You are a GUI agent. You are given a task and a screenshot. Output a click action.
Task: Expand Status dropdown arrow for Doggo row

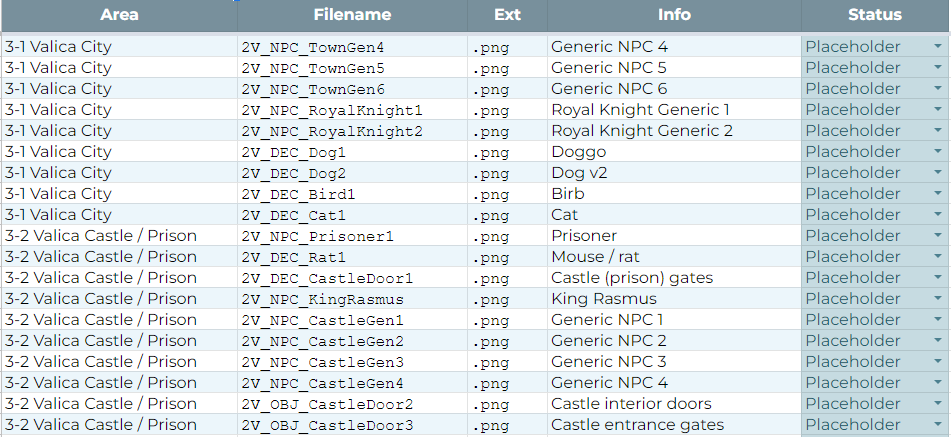click(937, 152)
